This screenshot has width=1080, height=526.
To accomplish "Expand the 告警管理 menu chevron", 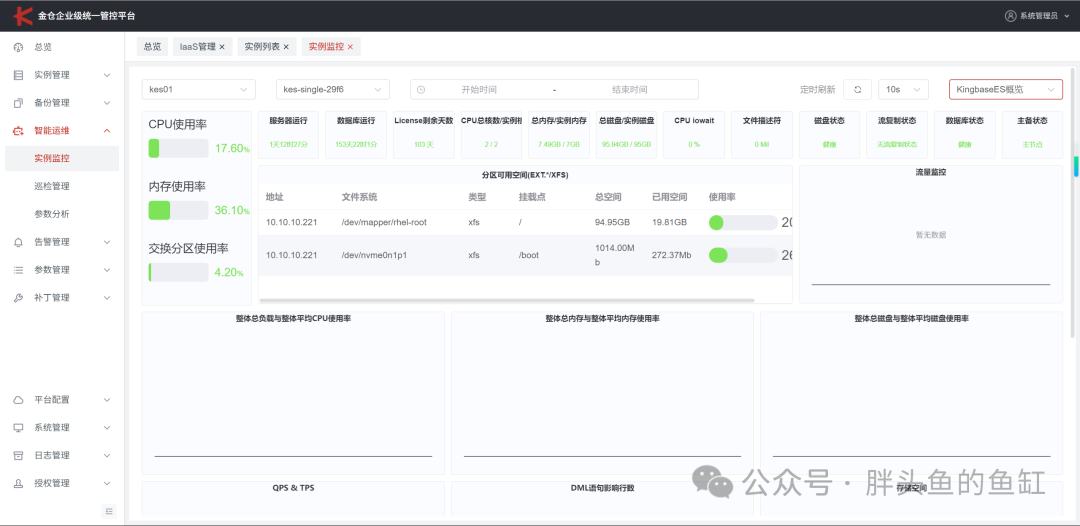I will pyautogui.click(x=107, y=242).
